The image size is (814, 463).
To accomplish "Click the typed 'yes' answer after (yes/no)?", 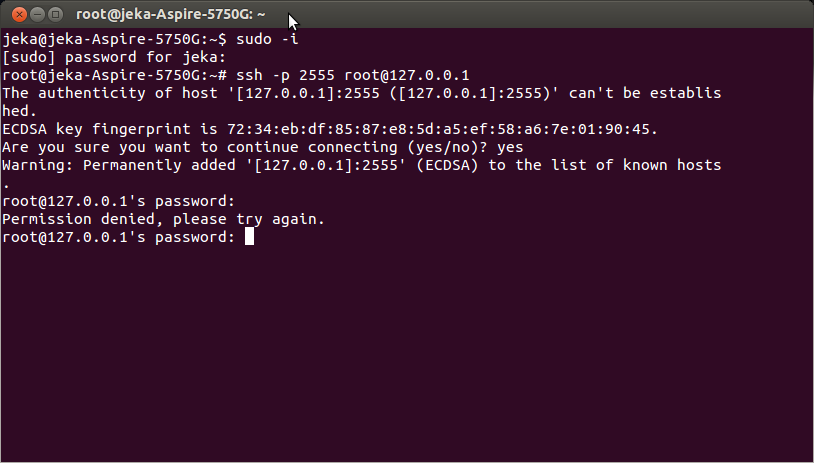I will tap(510, 148).
